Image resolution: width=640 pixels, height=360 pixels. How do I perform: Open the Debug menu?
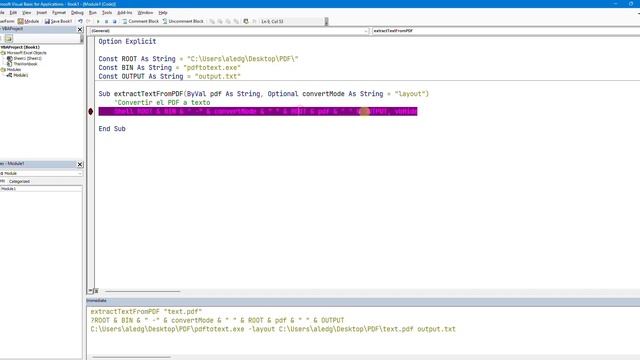(77, 13)
